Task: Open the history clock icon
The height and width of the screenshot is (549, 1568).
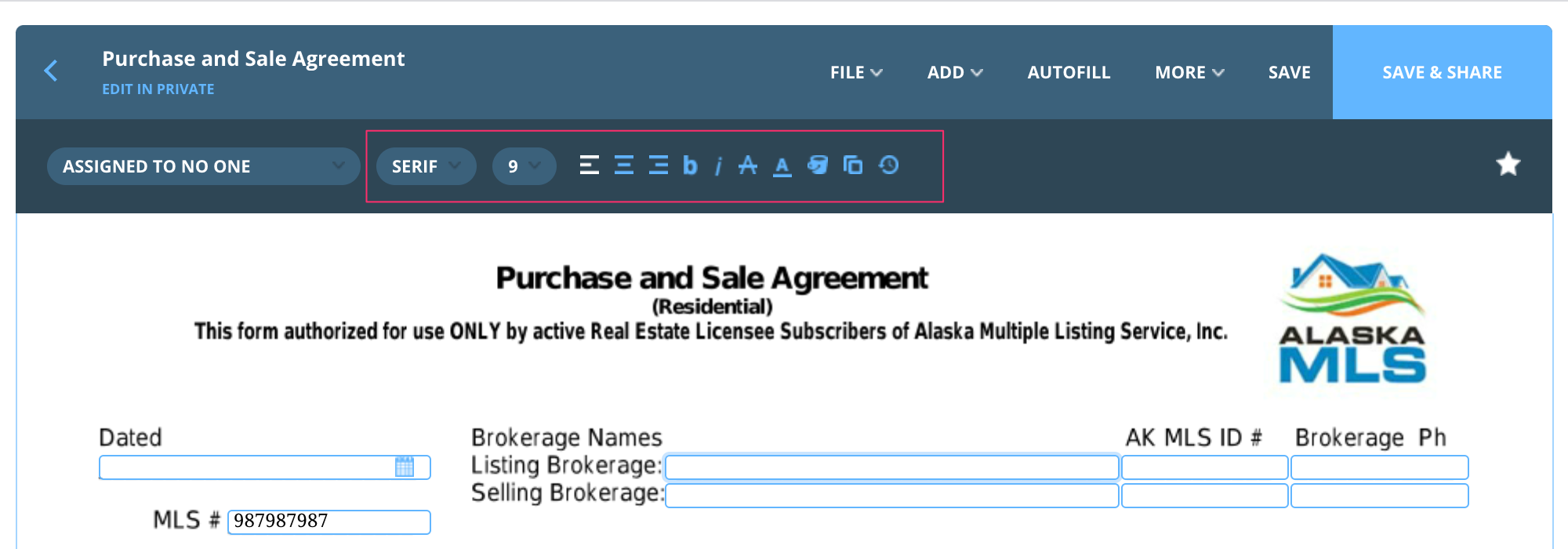Action: 889,165
